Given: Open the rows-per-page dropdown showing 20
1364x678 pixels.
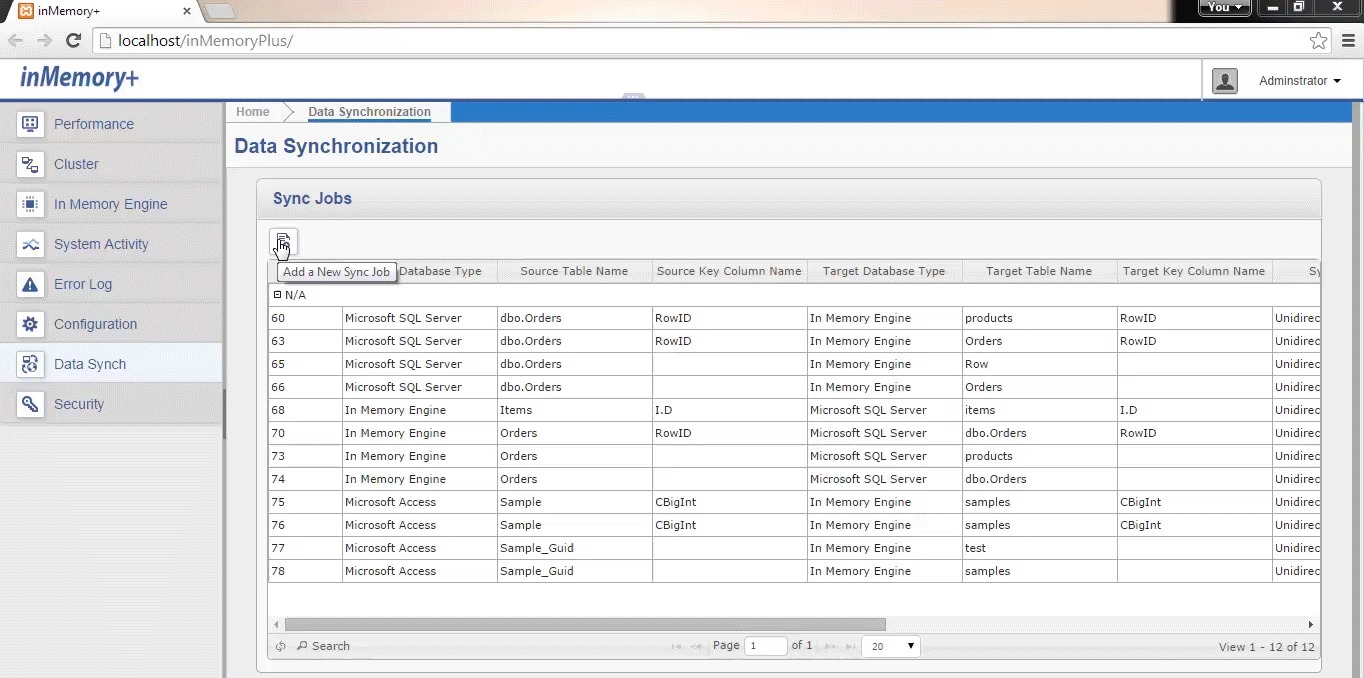Looking at the screenshot, I should point(891,646).
